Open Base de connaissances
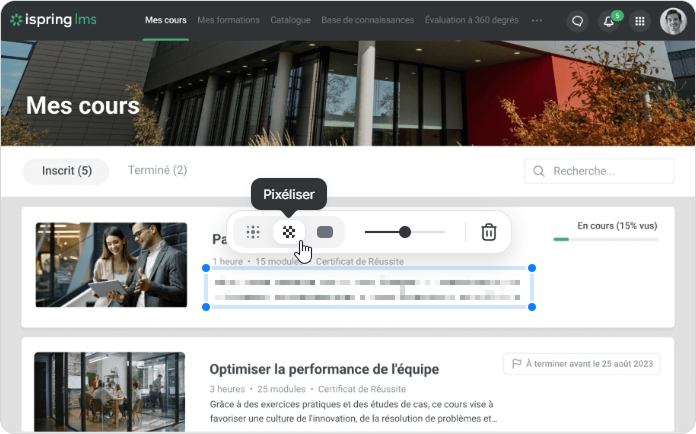This screenshot has width=696, height=434. [367, 20]
